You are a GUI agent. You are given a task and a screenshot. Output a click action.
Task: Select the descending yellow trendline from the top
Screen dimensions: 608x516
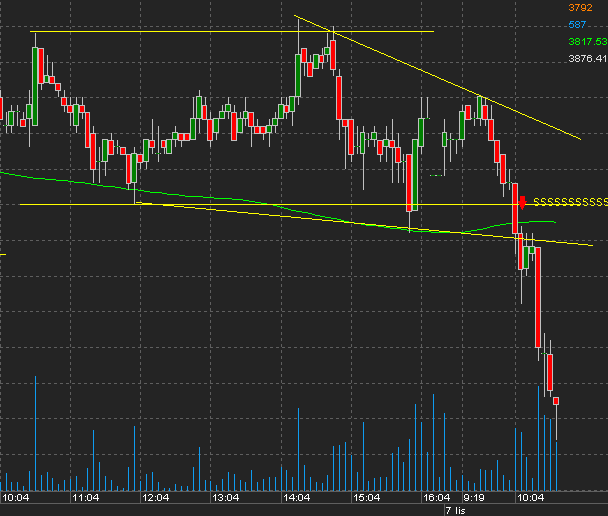coord(438,79)
